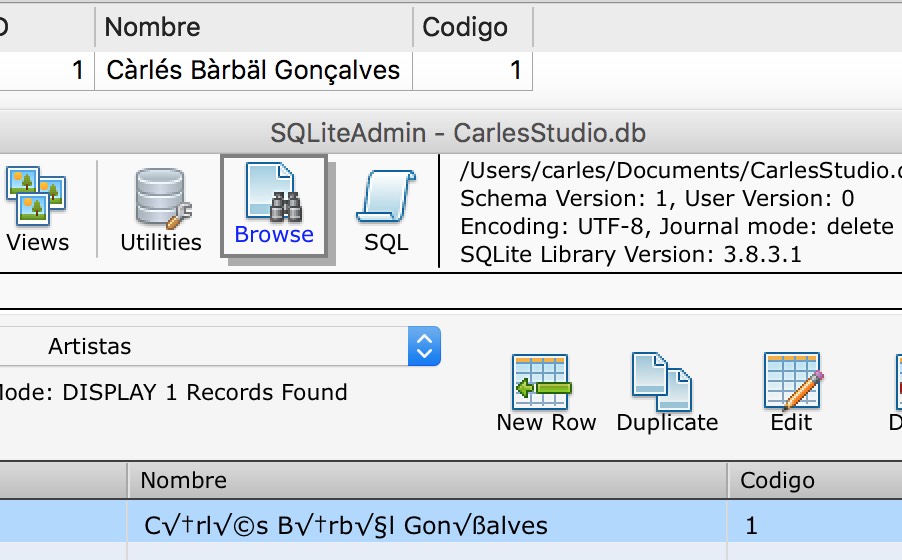This screenshot has height=560, width=902.
Task: Click the Browse label text
Action: [274, 234]
